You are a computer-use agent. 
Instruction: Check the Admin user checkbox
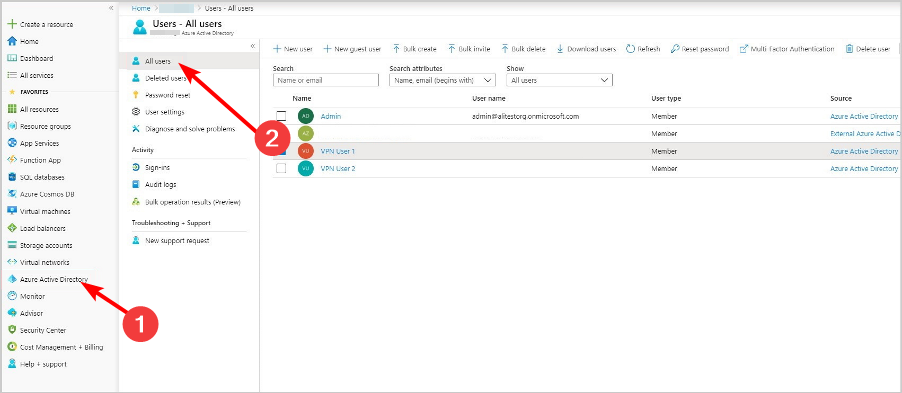[281, 116]
